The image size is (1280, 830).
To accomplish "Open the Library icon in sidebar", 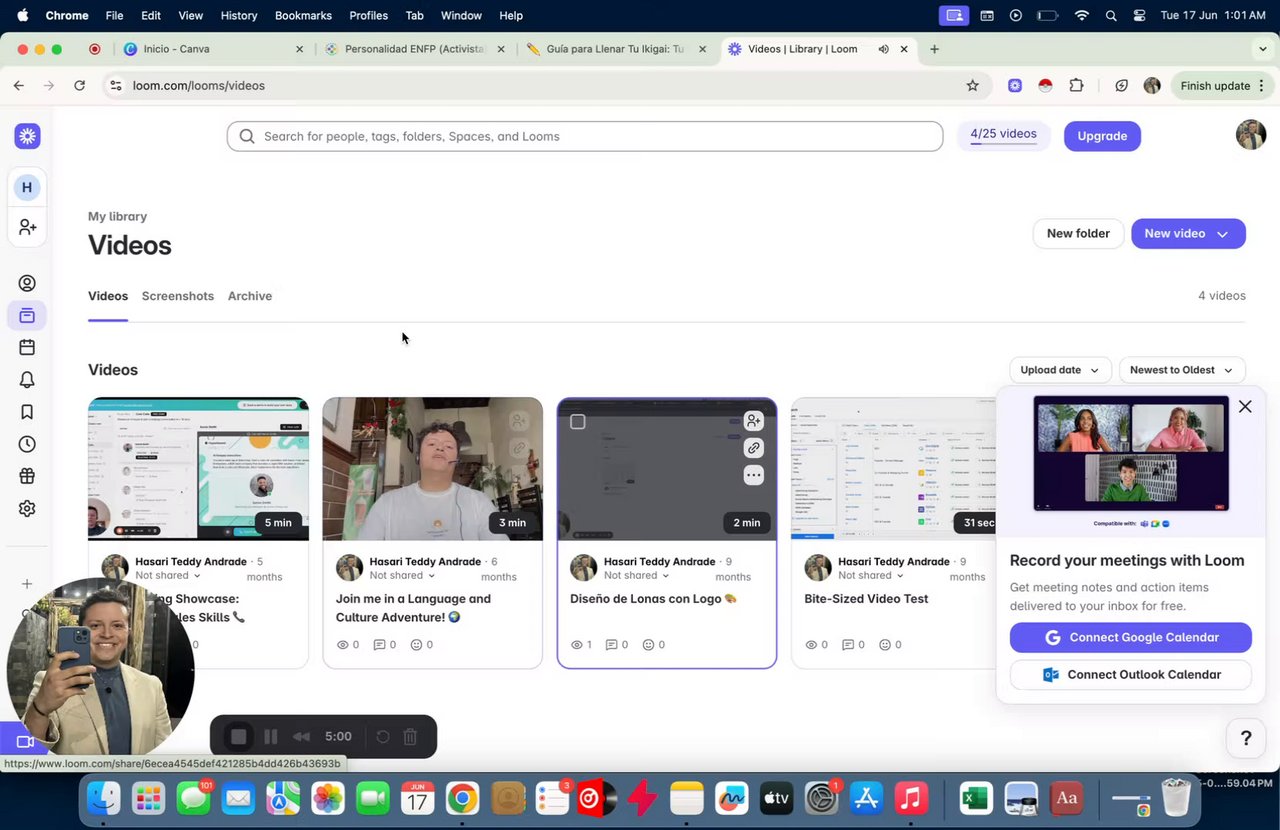I will pos(27,316).
